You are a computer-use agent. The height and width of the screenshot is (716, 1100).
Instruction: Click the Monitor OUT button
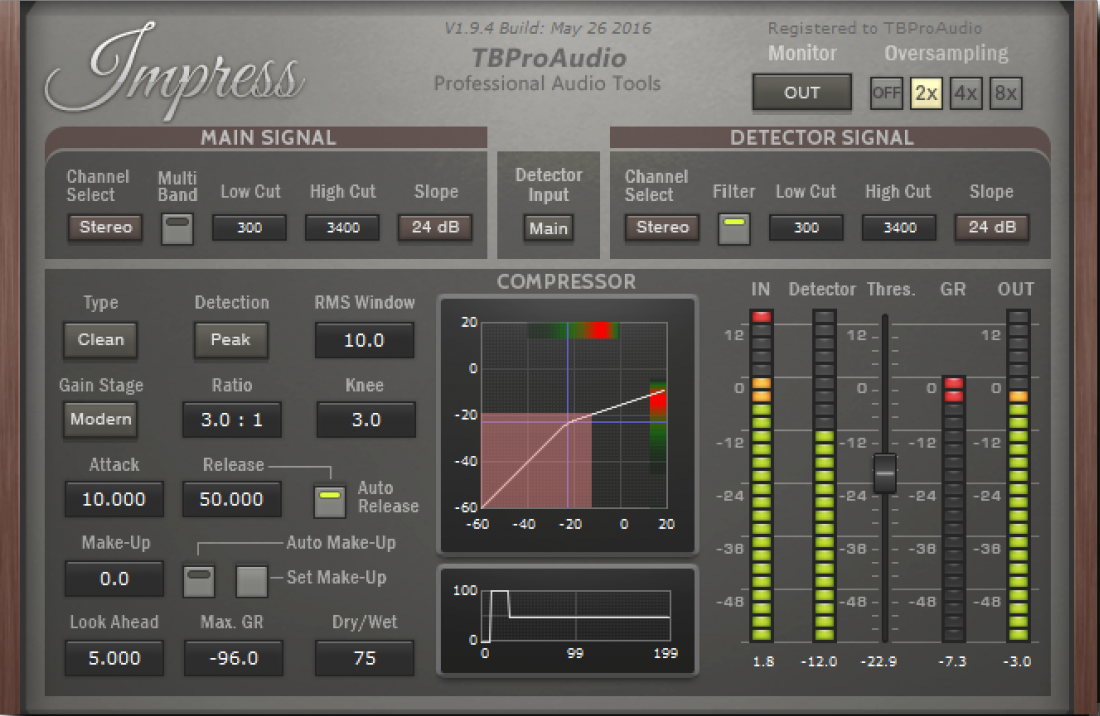[802, 93]
